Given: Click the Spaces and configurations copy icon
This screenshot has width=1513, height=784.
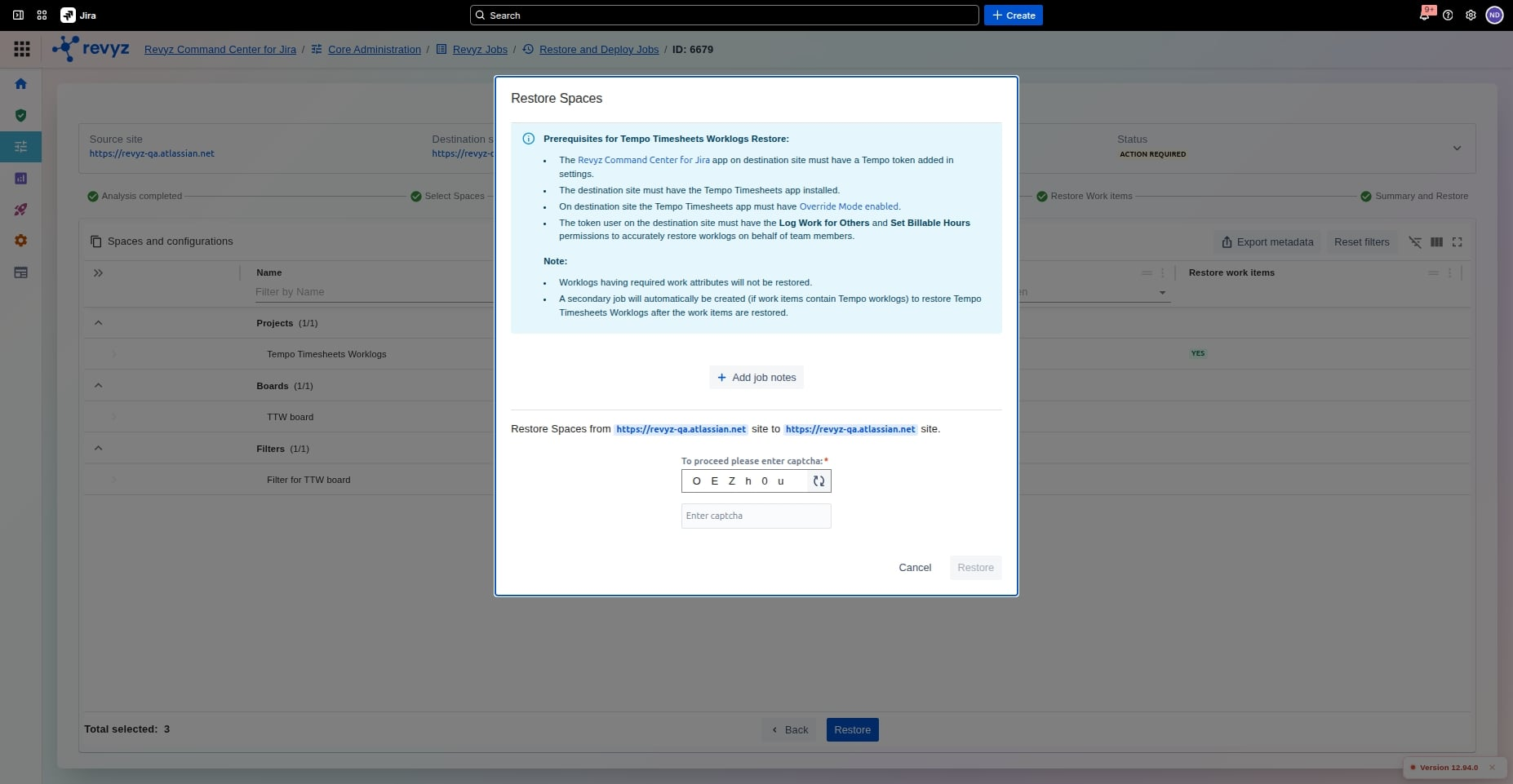Looking at the screenshot, I should (x=95, y=241).
